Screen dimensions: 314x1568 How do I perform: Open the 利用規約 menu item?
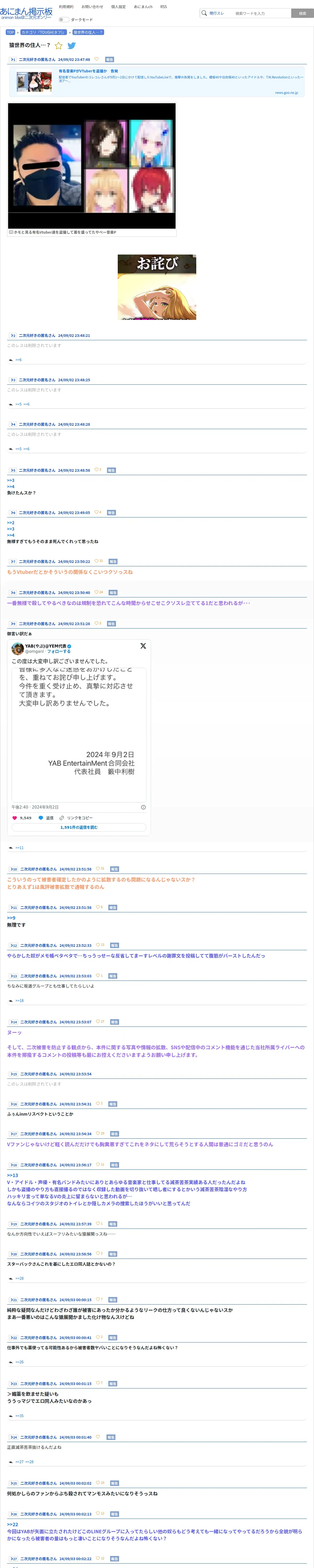[x=66, y=7]
